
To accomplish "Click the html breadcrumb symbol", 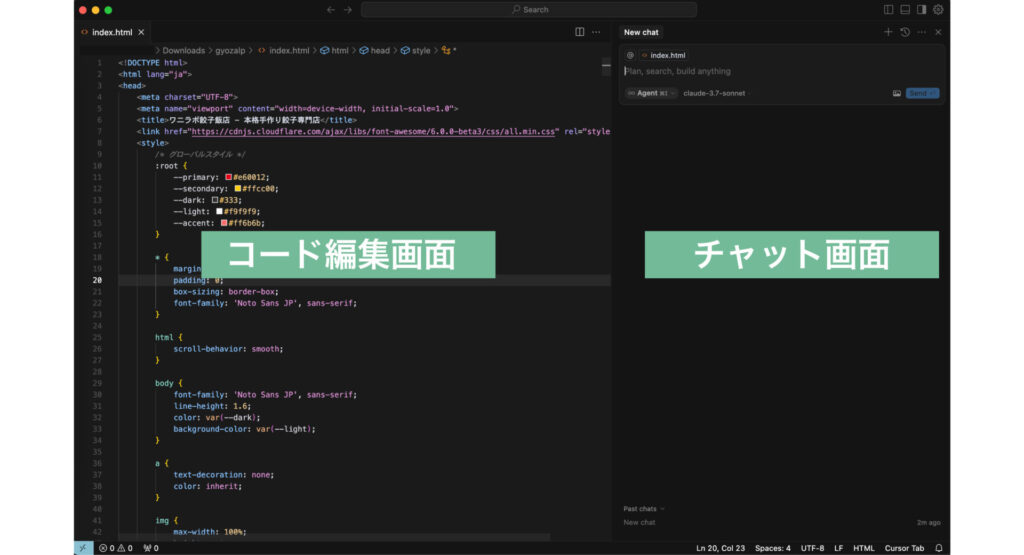I will pyautogui.click(x=334, y=50).
